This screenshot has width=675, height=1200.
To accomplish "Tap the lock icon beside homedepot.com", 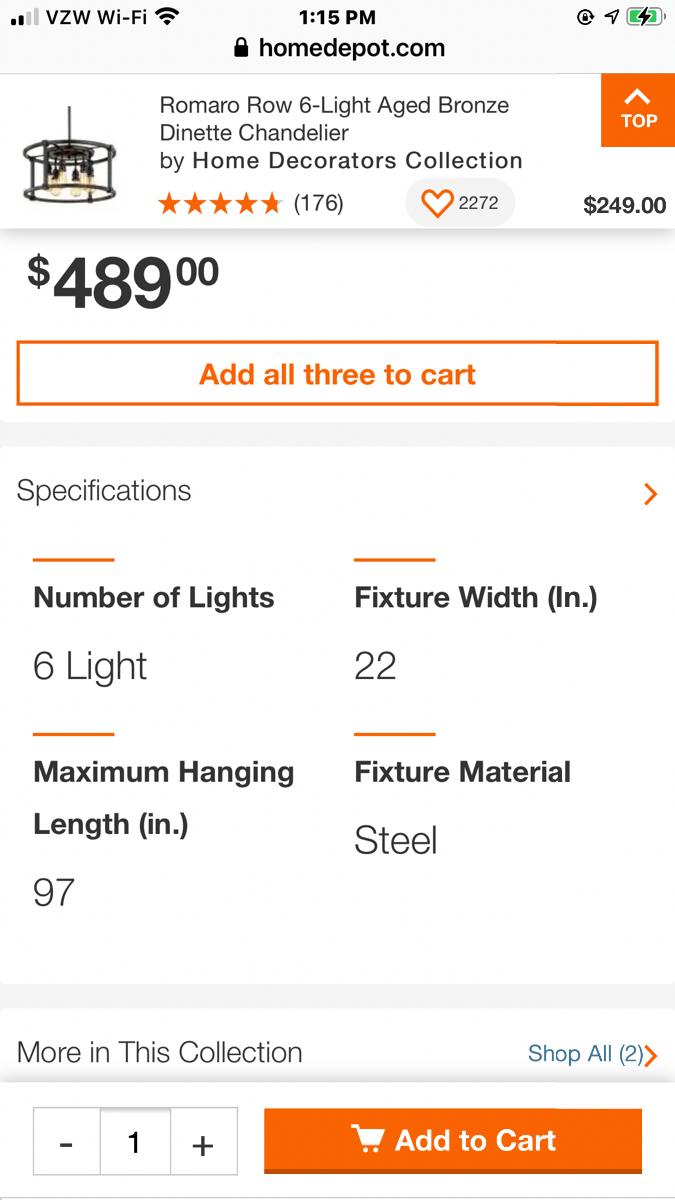I will click(x=241, y=48).
